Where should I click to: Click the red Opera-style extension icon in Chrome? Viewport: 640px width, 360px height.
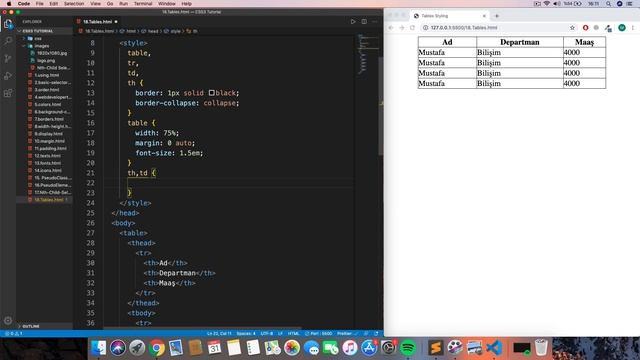pyautogui.click(x=585, y=28)
